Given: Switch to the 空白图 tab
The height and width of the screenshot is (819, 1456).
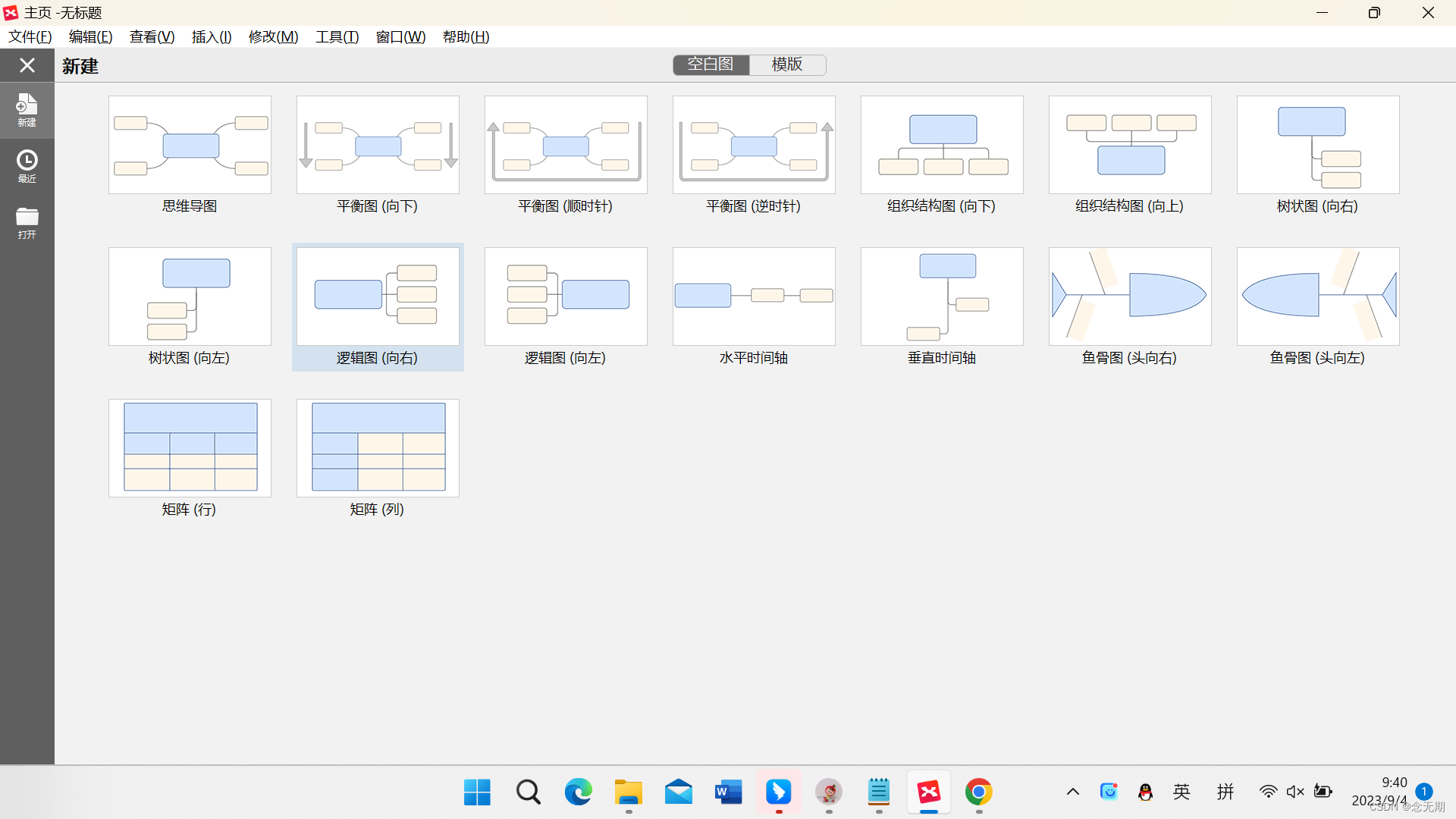Looking at the screenshot, I should [711, 64].
